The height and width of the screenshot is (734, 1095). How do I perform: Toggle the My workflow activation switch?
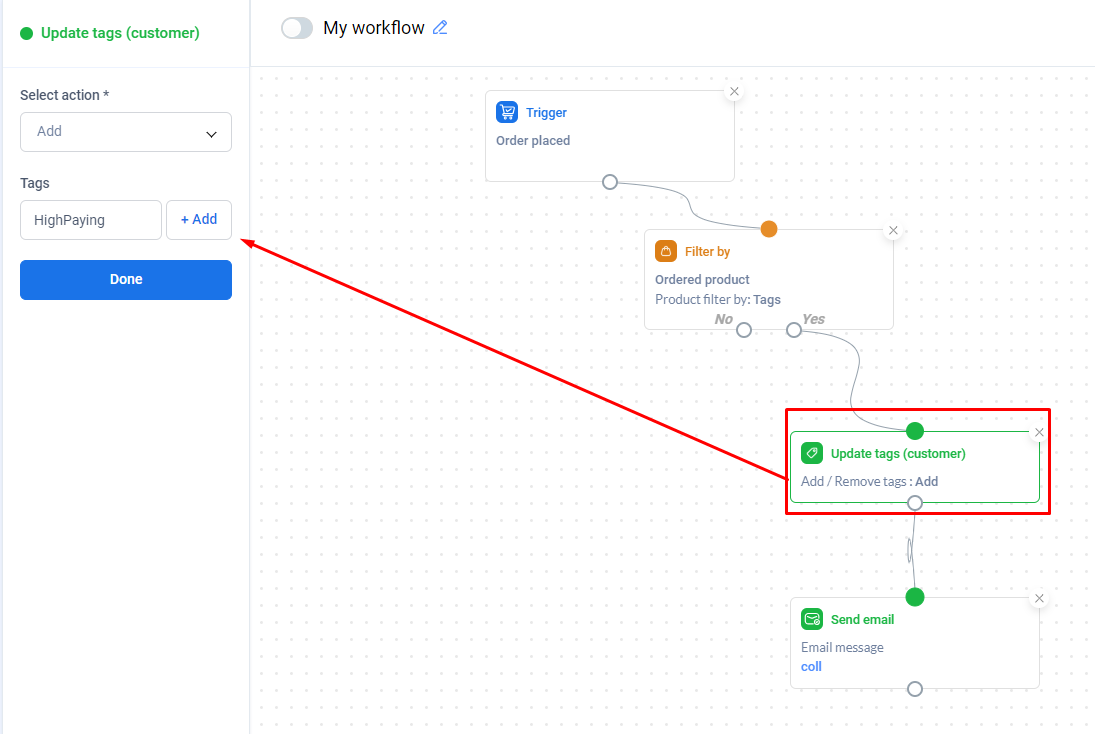(297, 28)
